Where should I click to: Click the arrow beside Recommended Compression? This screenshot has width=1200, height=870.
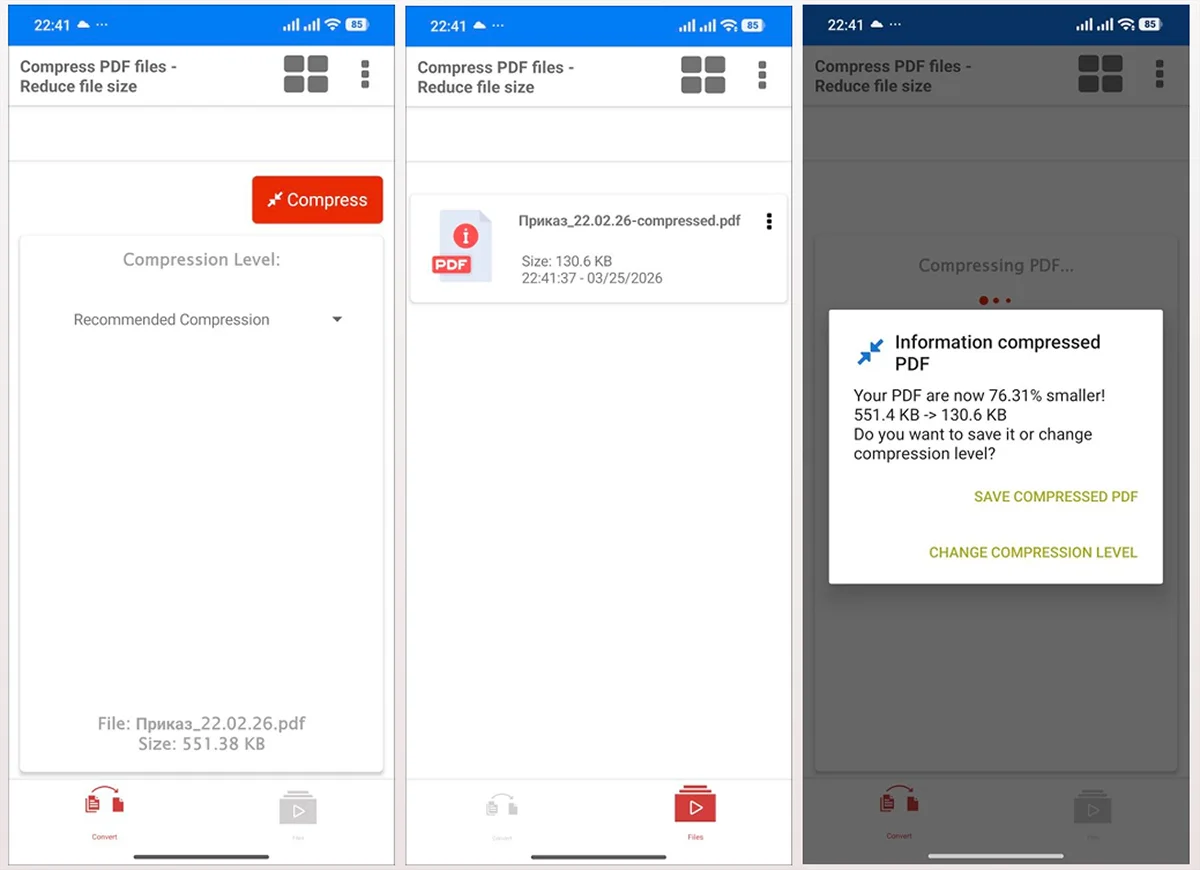coord(337,320)
